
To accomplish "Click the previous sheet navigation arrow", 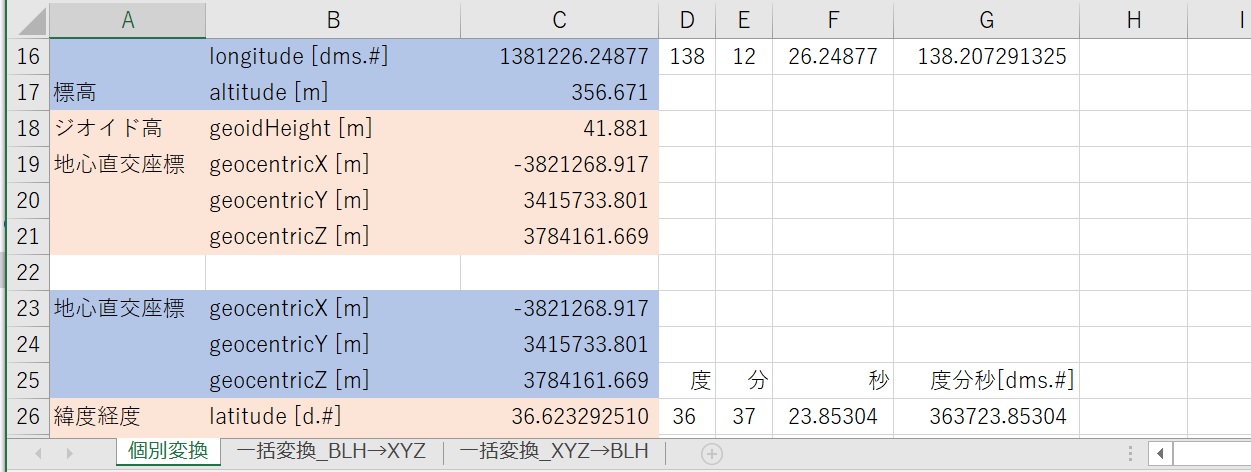I will coord(39,453).
